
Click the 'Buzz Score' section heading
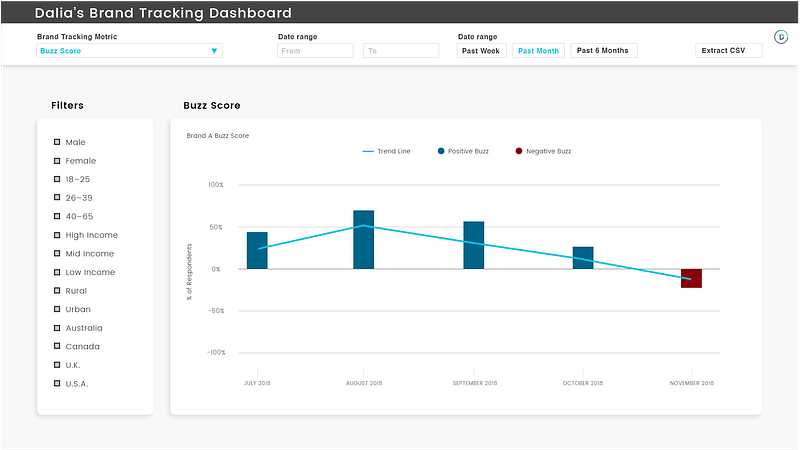pyautogui.click(x=212, y=106)
